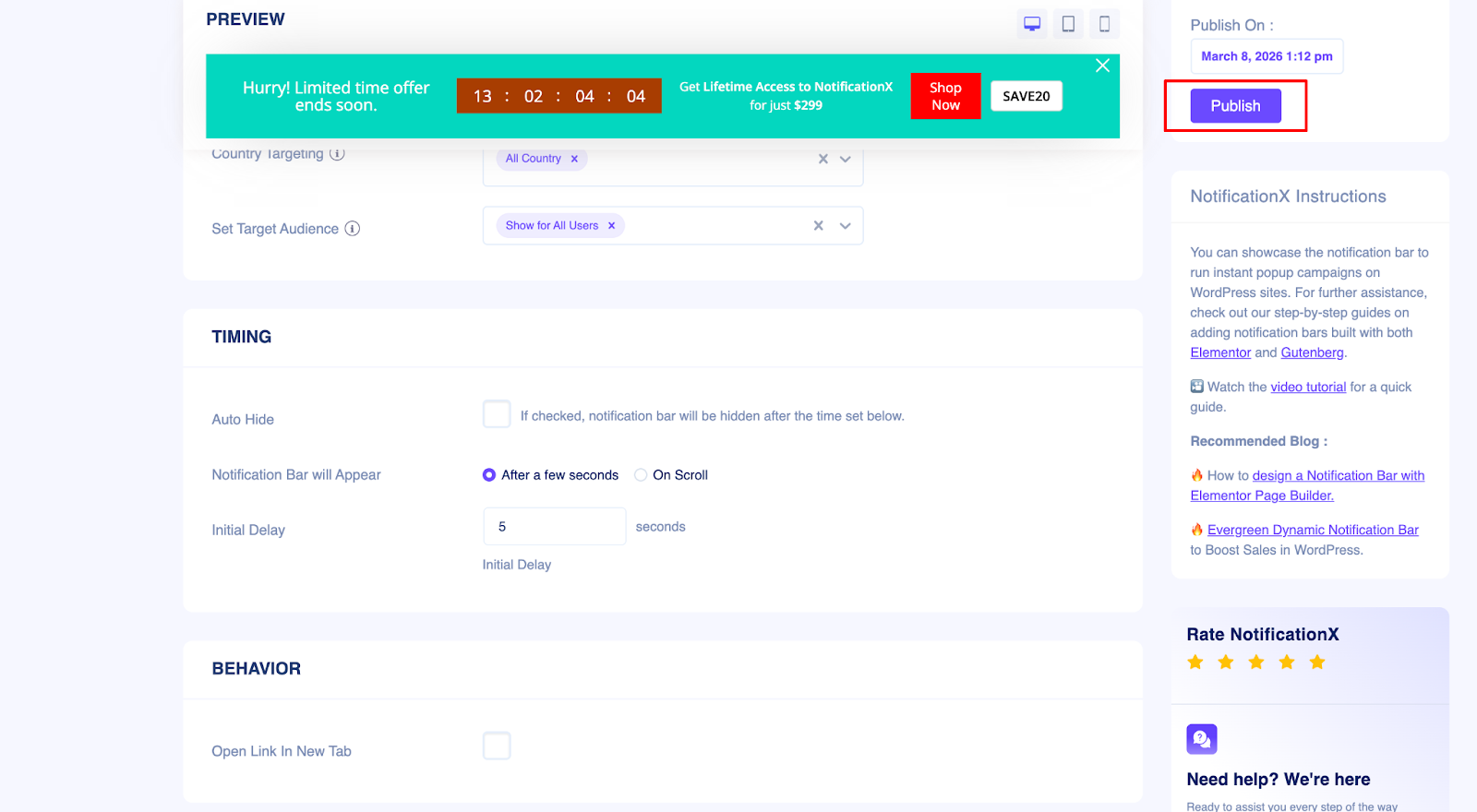Open the video tutorial link
Screen dimensions: 1477x812
tap(1308, 387)
